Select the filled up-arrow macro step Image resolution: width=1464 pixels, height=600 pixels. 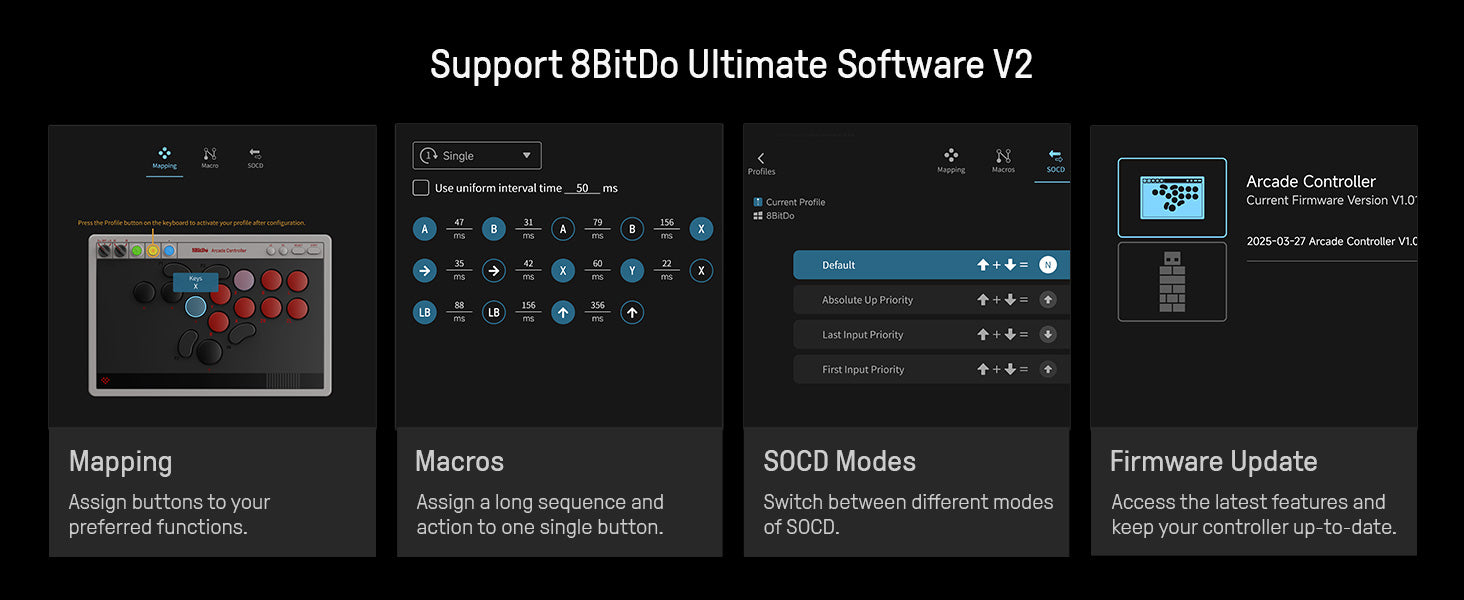tap(563, 312)
